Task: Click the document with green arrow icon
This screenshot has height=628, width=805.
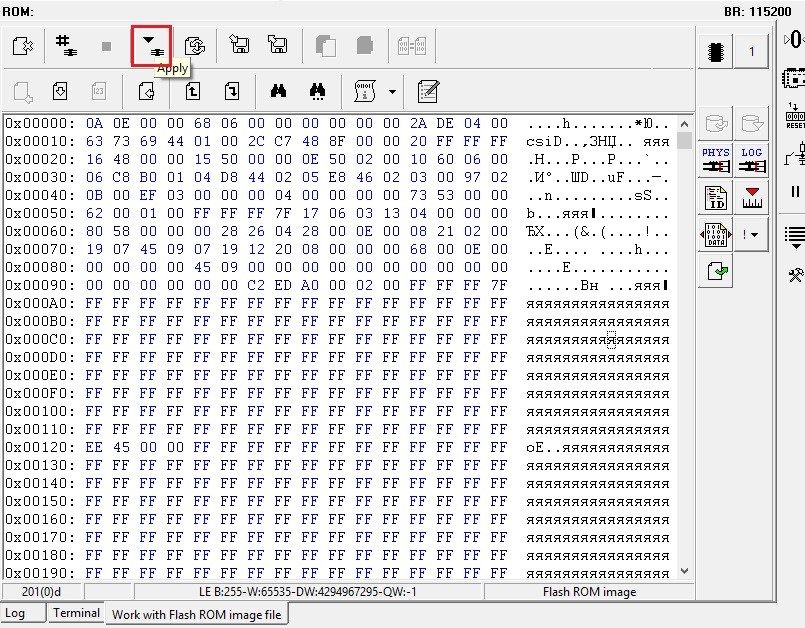Action: click(x=716, y=271)
